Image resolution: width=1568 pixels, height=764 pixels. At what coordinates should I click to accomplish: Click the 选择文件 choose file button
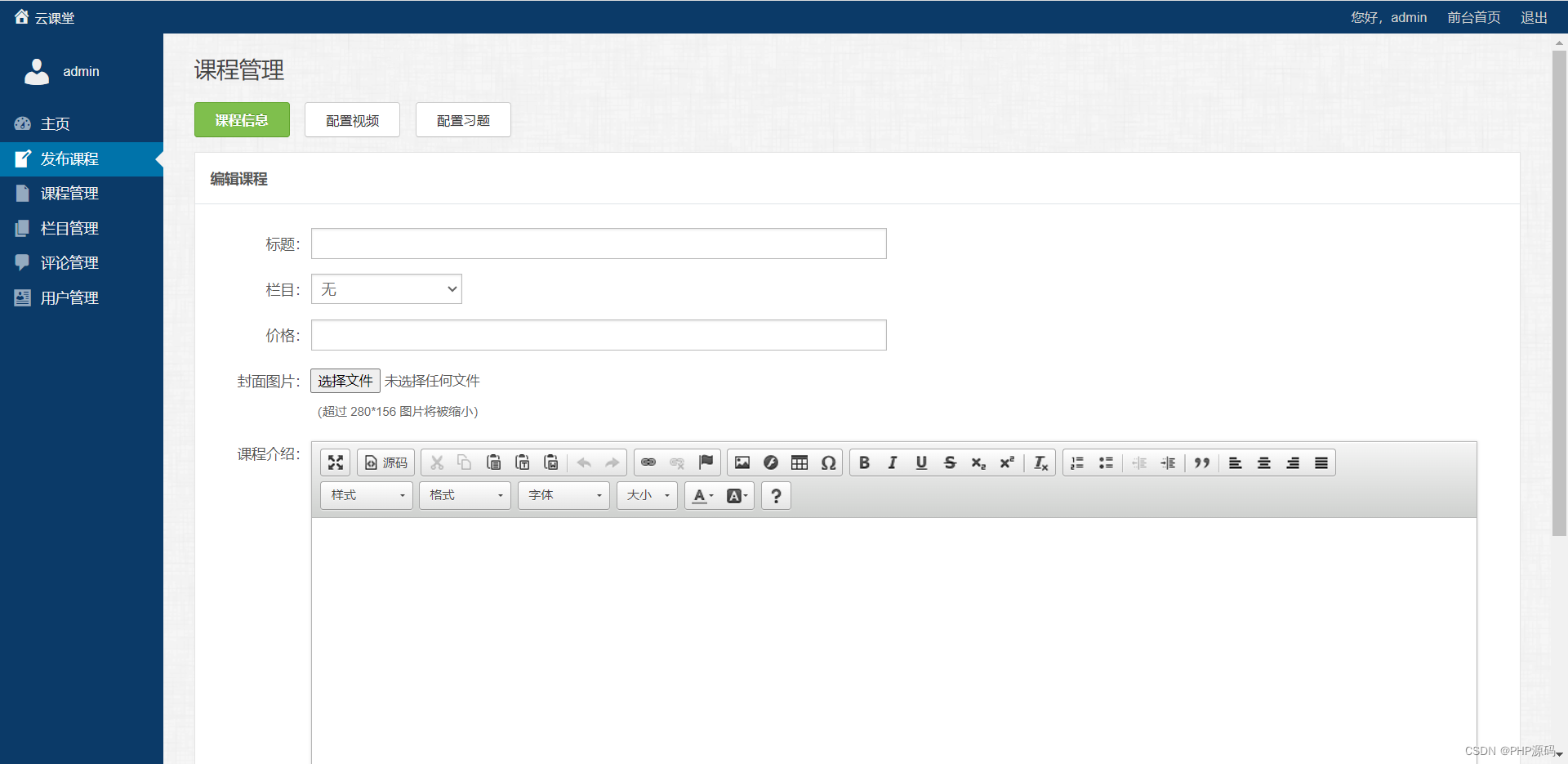tap(345, 381)
